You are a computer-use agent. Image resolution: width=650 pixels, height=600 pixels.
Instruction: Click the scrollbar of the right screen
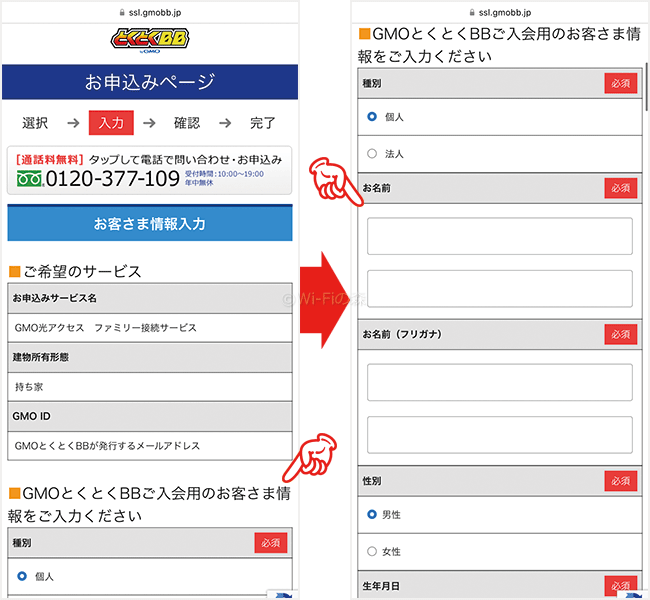pos(646,87)
